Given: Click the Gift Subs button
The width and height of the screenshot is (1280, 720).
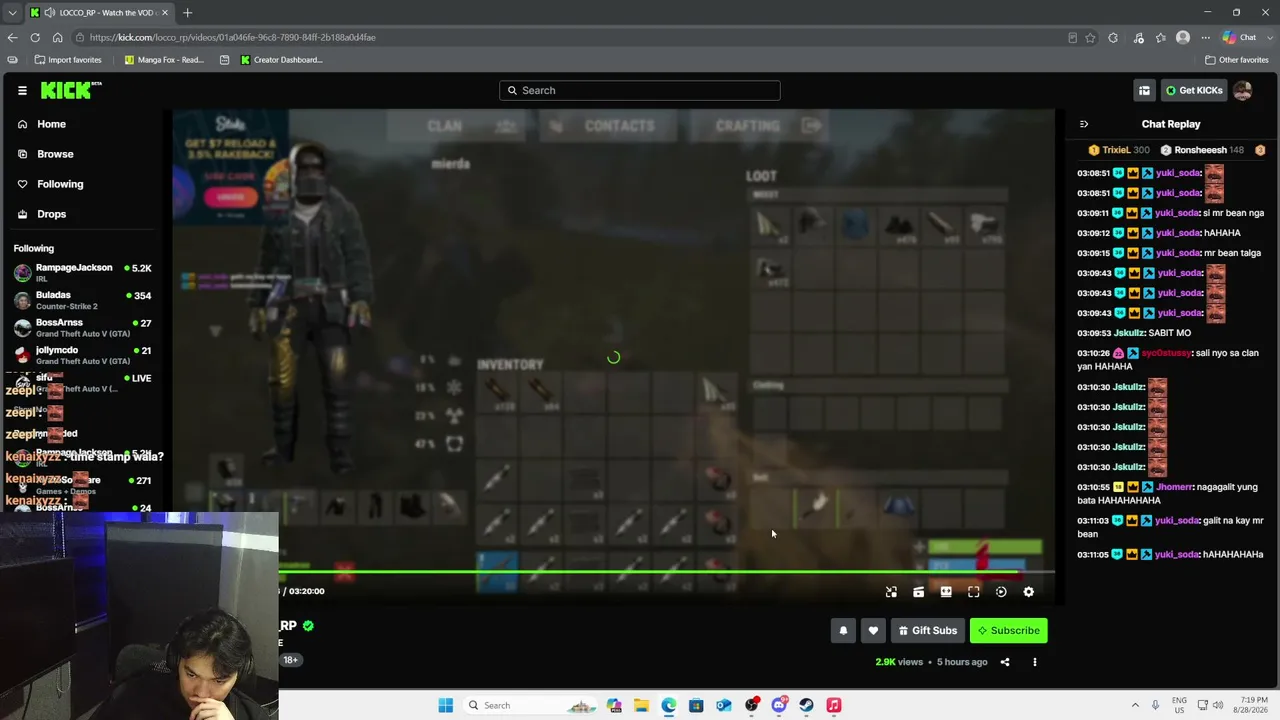Looking at the screenshot, I should (x=927, y=630).
